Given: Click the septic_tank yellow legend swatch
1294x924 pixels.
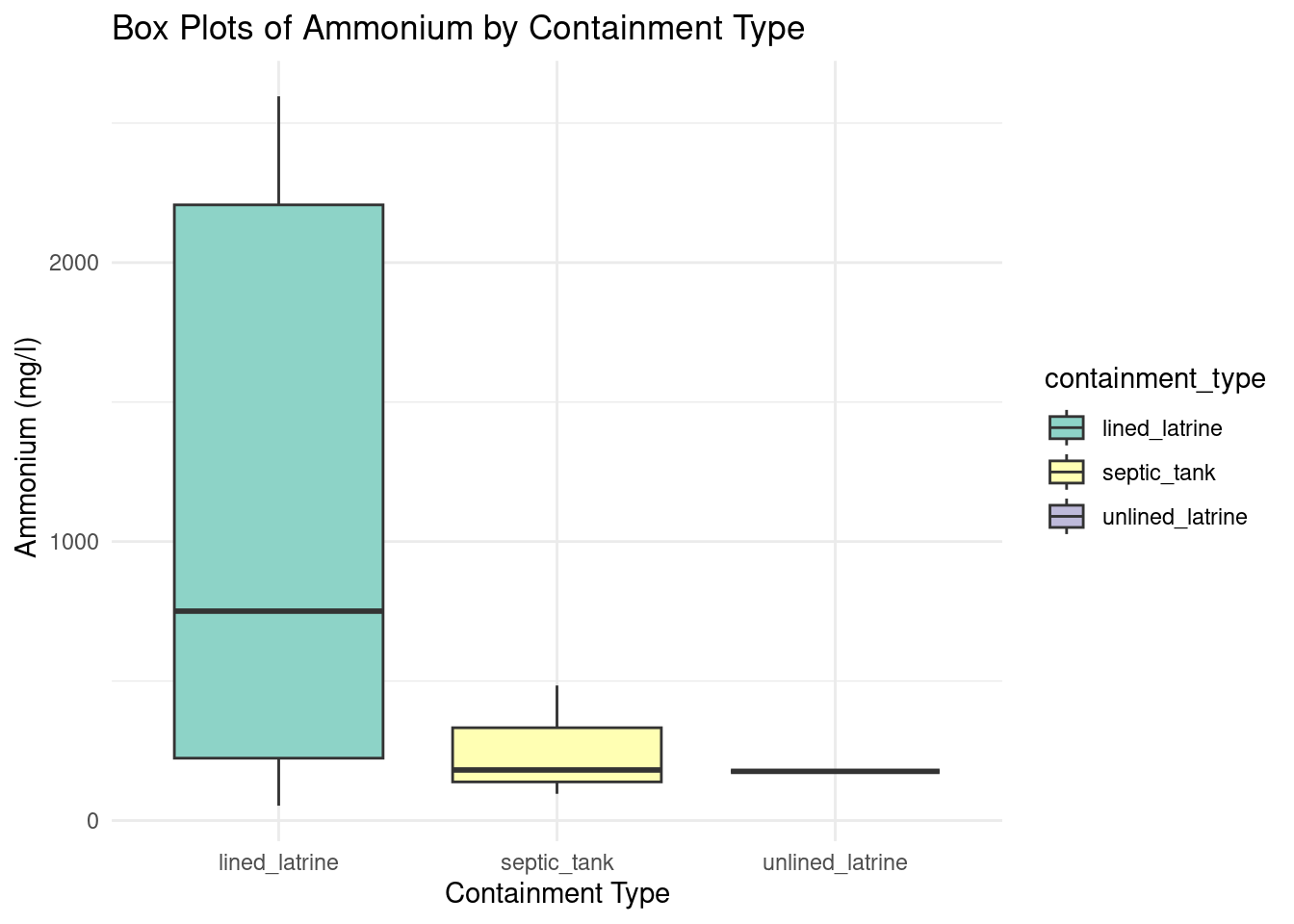Looking at the screenshot, I should pos(1066,473).
